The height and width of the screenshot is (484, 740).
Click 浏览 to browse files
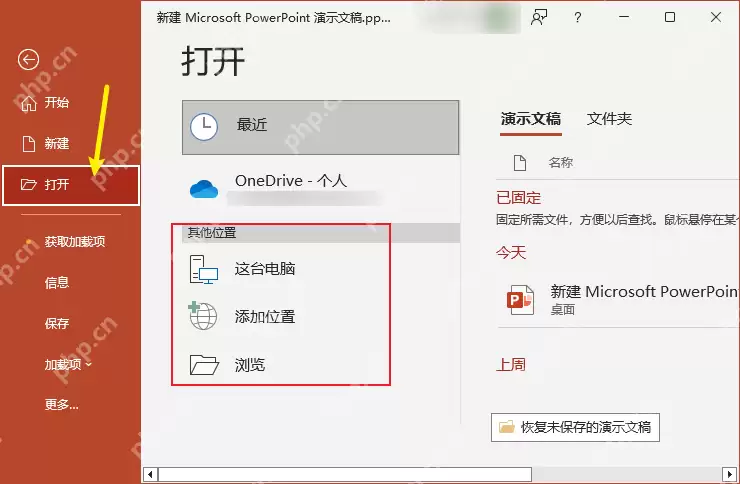click(320, 365)
